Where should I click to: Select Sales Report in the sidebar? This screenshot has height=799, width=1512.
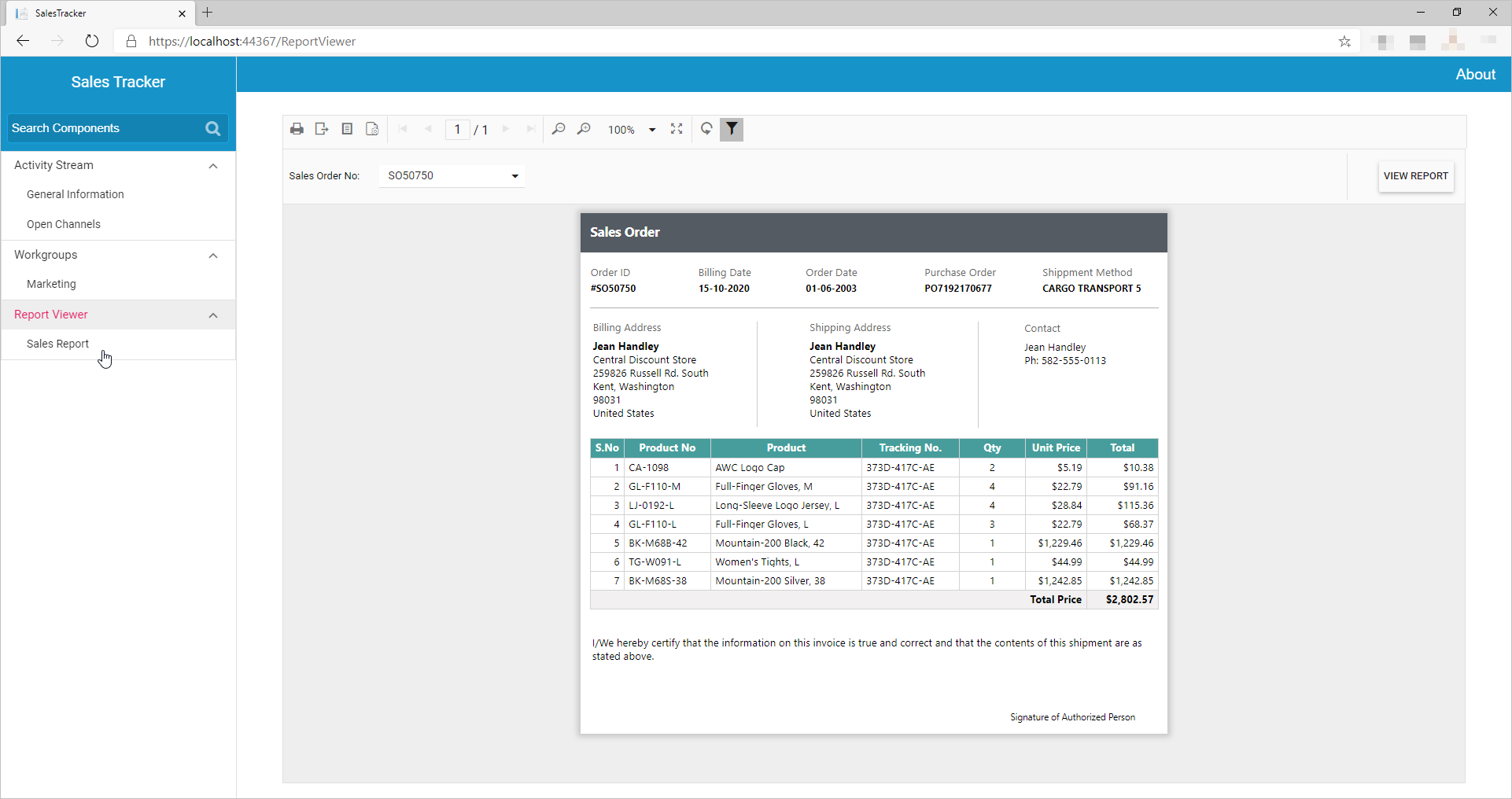57,344
